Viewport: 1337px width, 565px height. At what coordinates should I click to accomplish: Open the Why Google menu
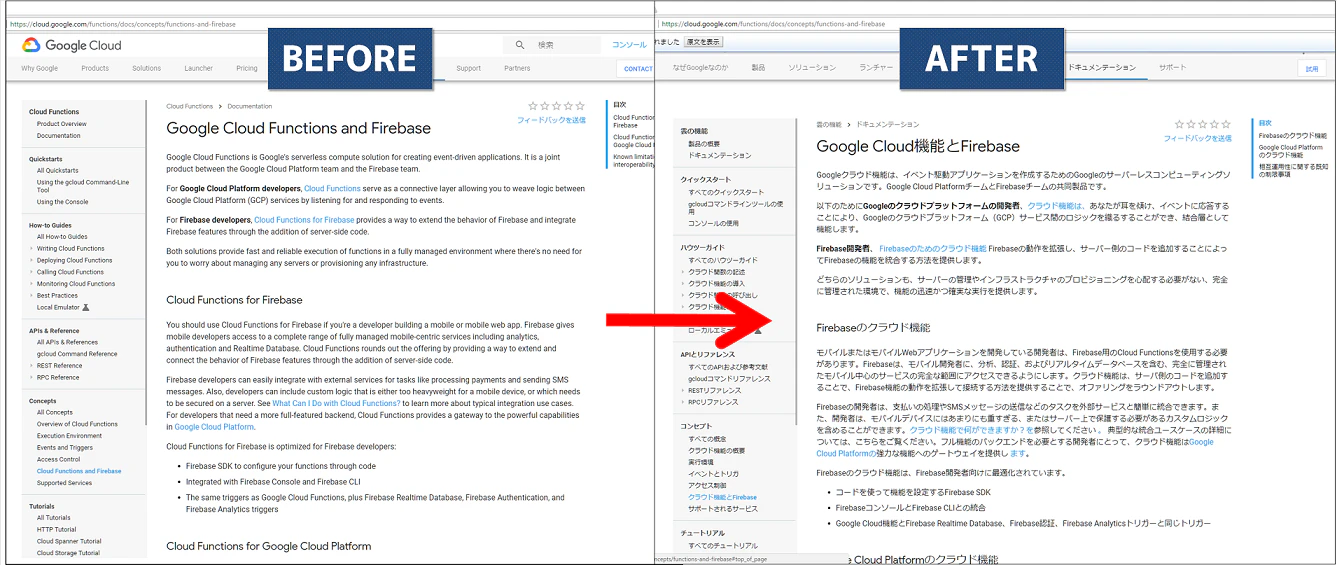click(40, 69)
